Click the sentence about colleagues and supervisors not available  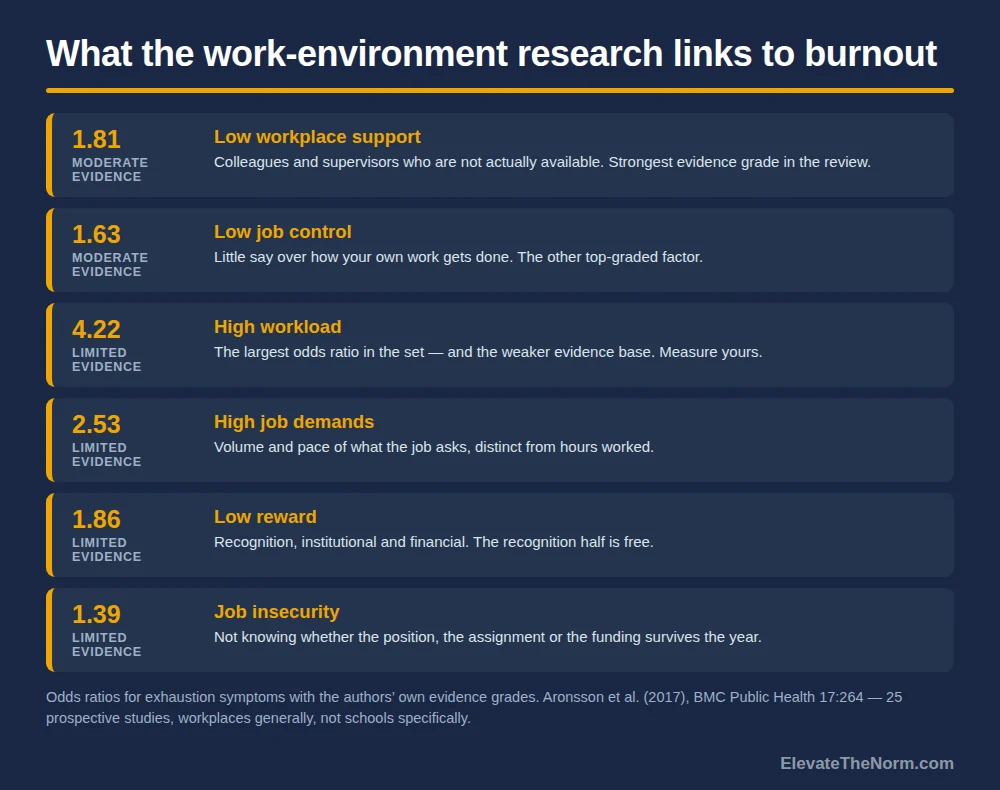pyautogui.click(x=542, y=162)
